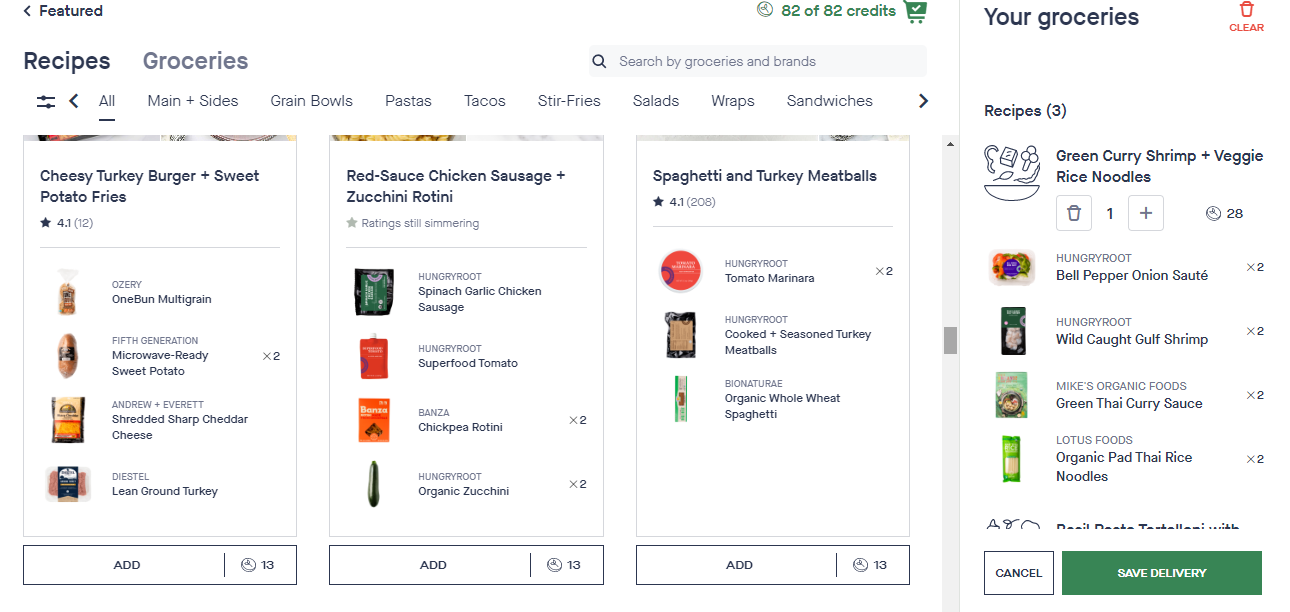Click the Ratings still simmering label
1290x612 pixels.
[x=412, y=223]
